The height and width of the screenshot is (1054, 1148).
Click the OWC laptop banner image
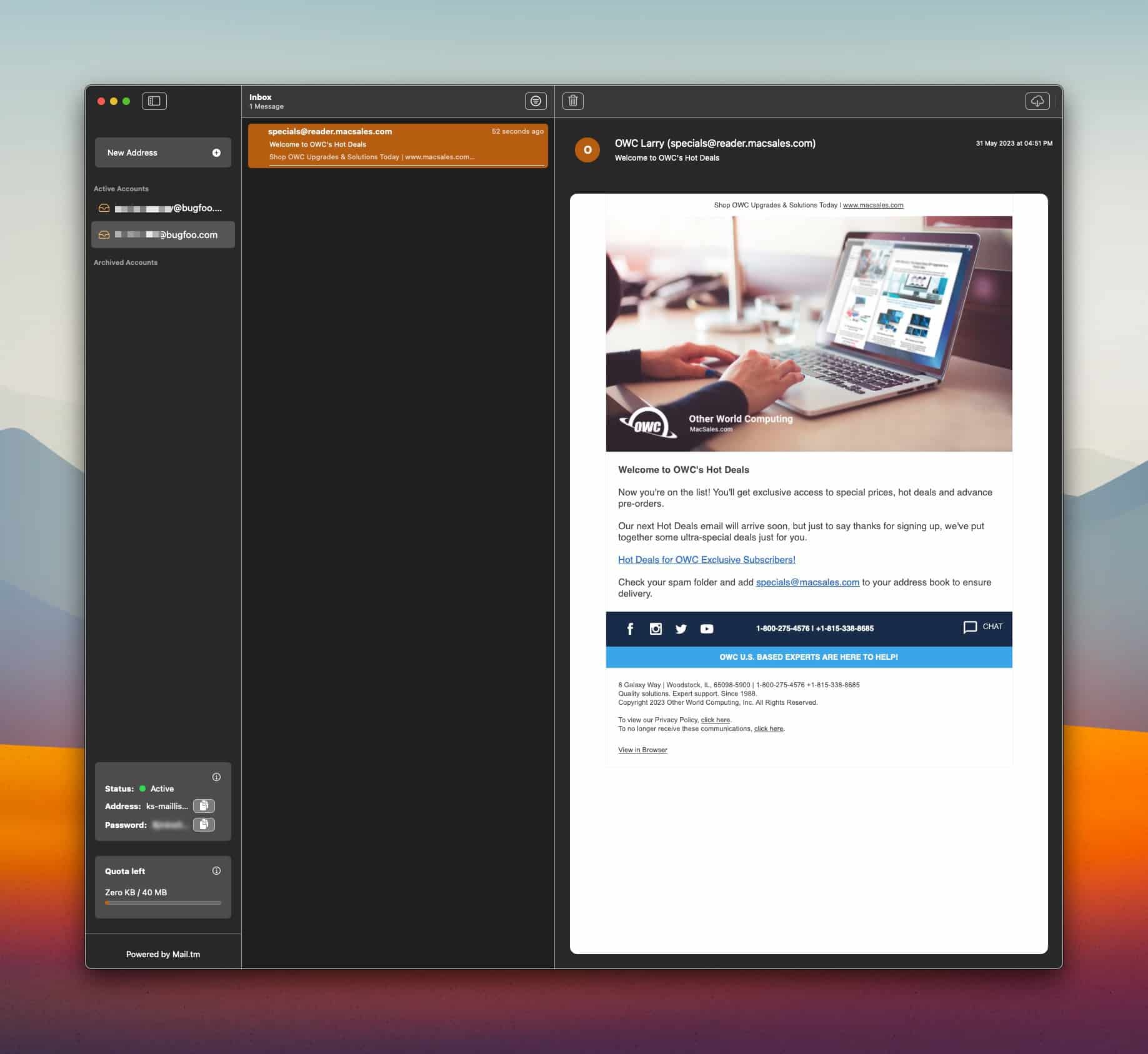(x=809, y=334)
